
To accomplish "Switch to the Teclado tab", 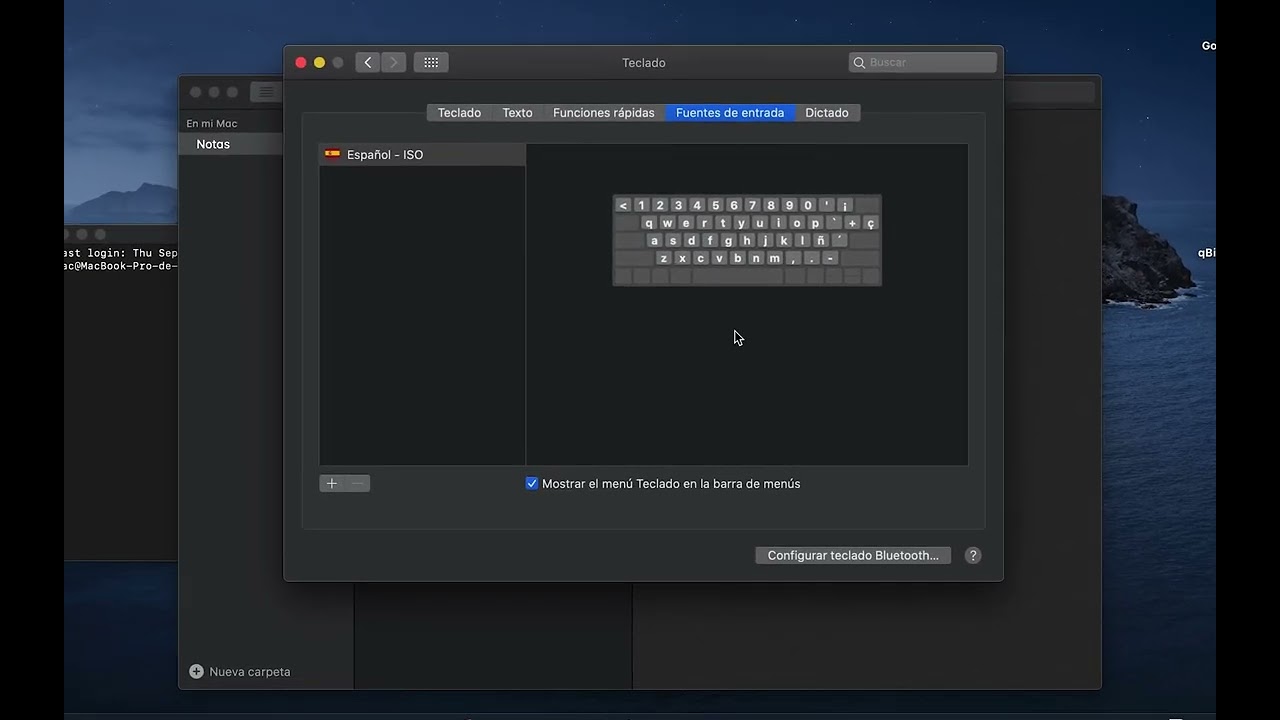I will 459,113.
